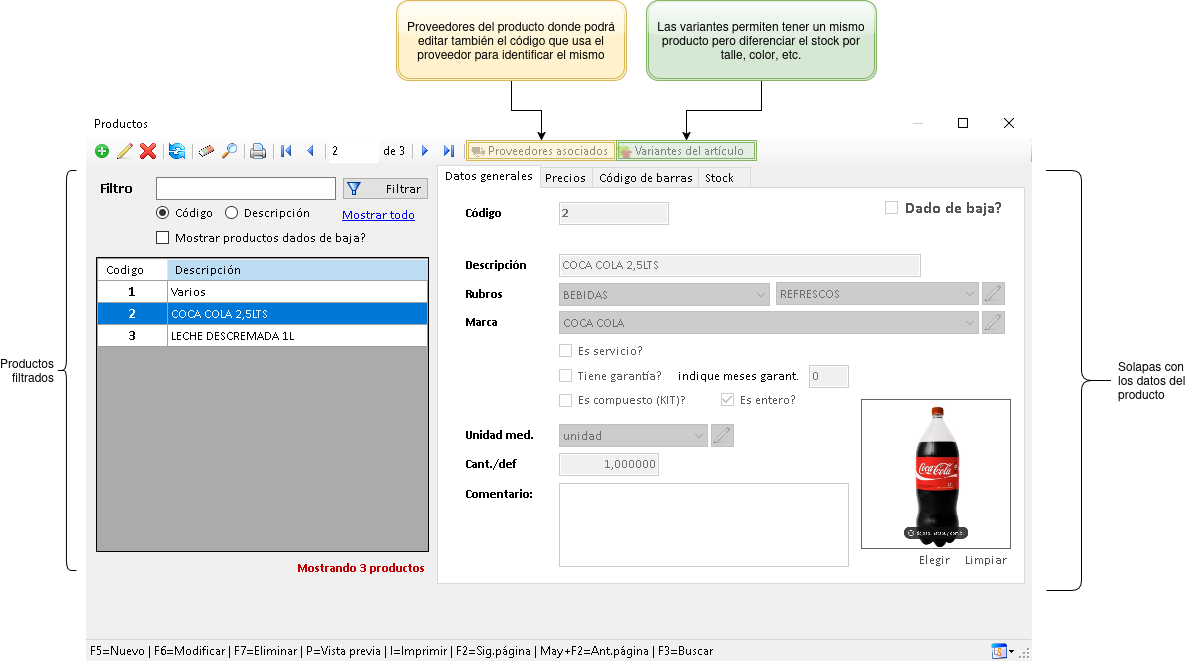Open the COCA COLA marca dropdown
The width and height of the screenshot is (1190, 662).
[969, 323]
